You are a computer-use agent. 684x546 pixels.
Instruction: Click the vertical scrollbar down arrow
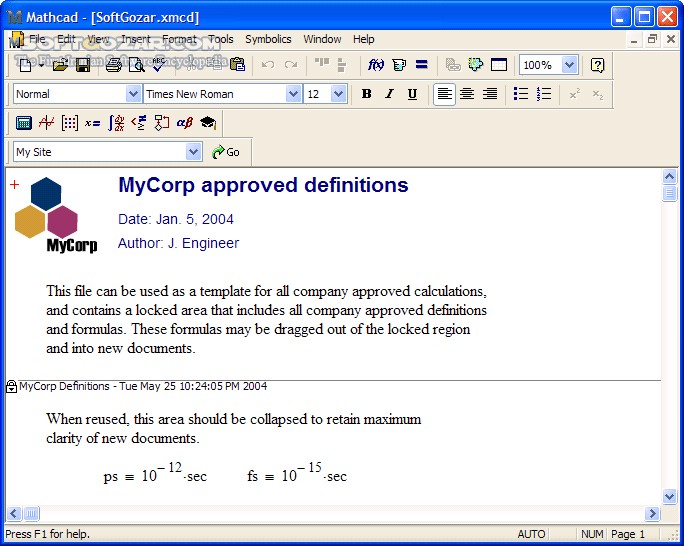point(670,496)
